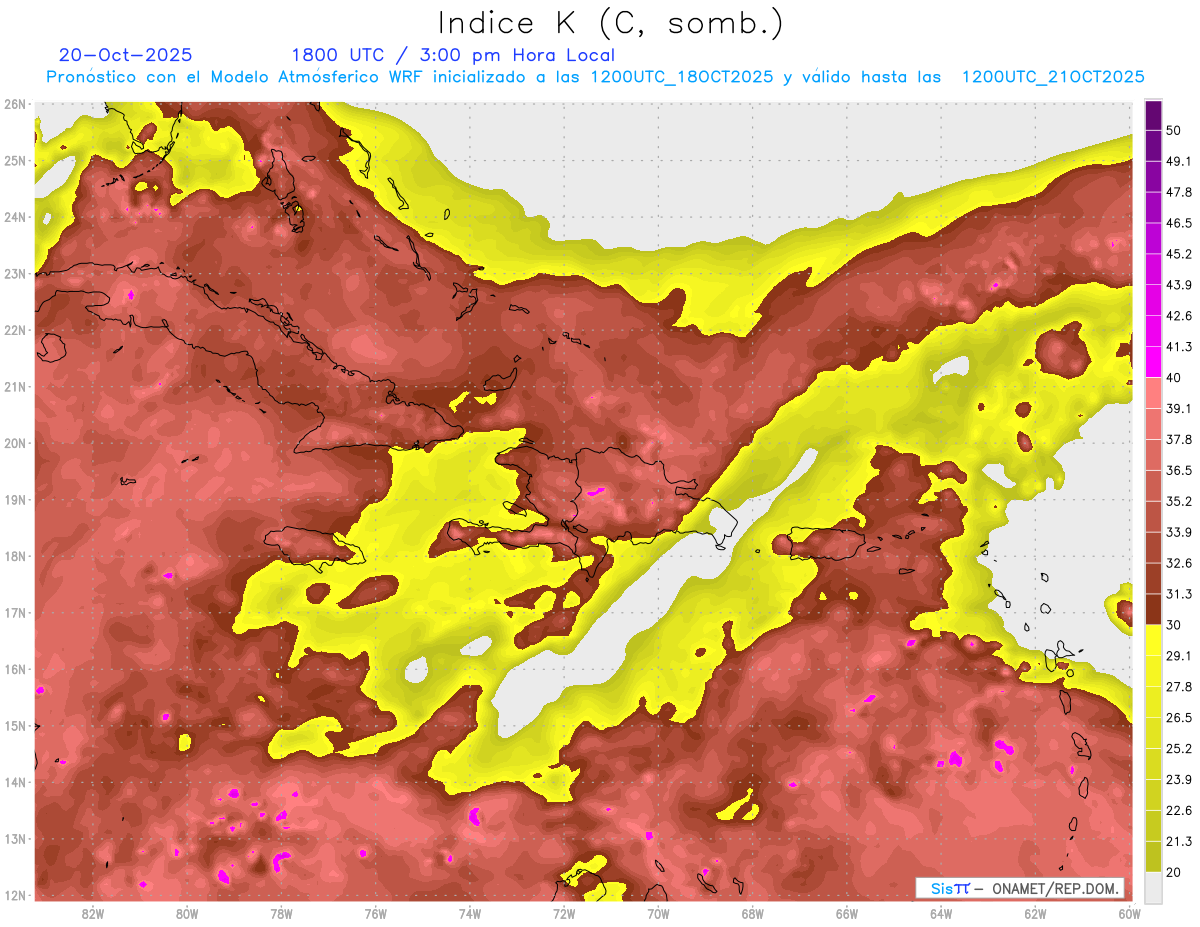Click the longitude axis label '82W'
Screen dimensions: 1200x927
(93, 914)
